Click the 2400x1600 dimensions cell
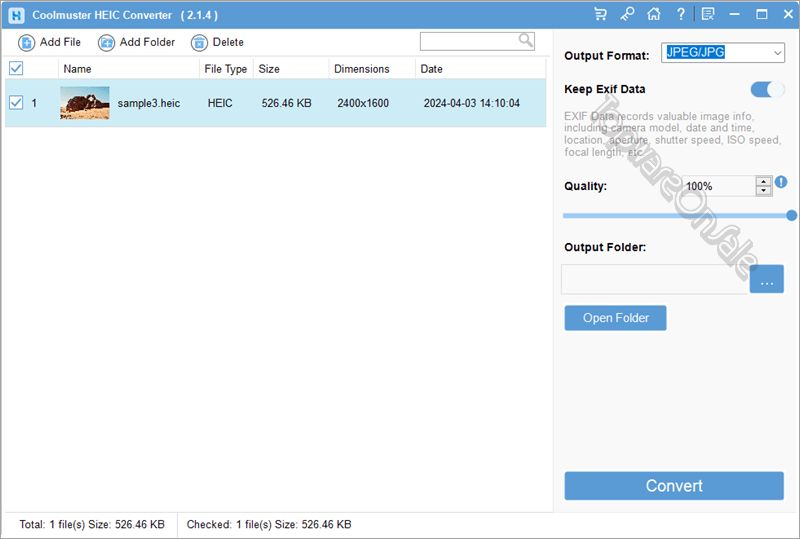Screen dimensions: 800x539 coord(363,103)
